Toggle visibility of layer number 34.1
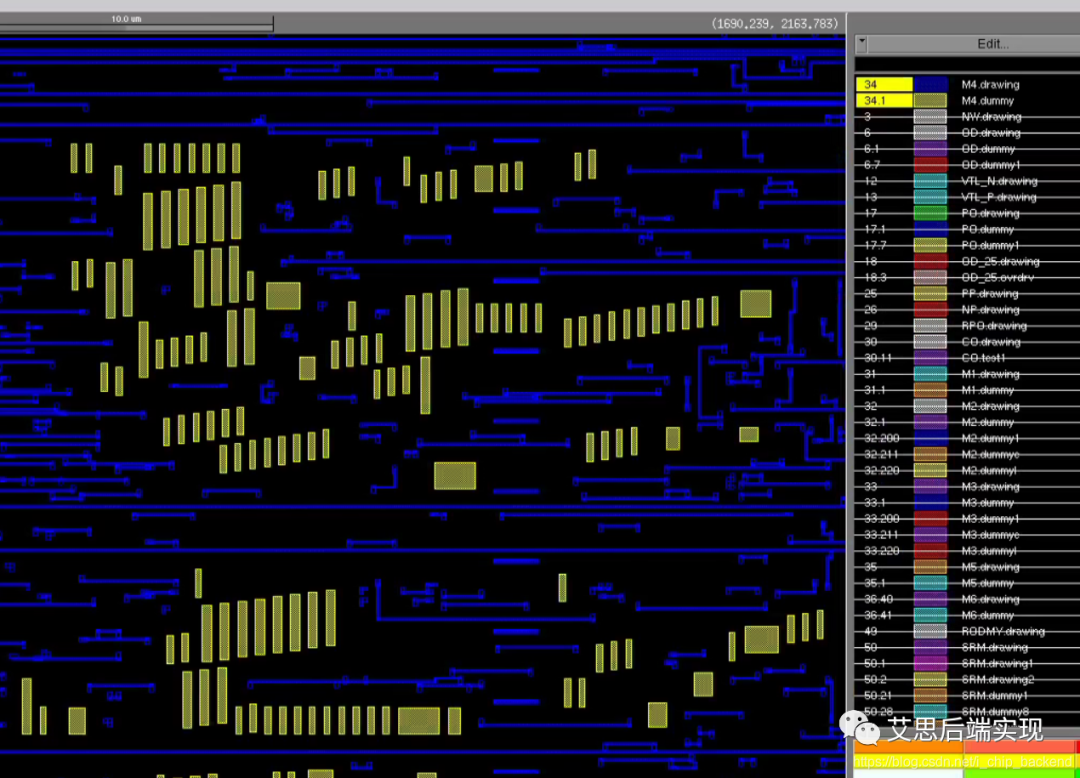This screenshot has height=778, width=1080. [884, 101]
